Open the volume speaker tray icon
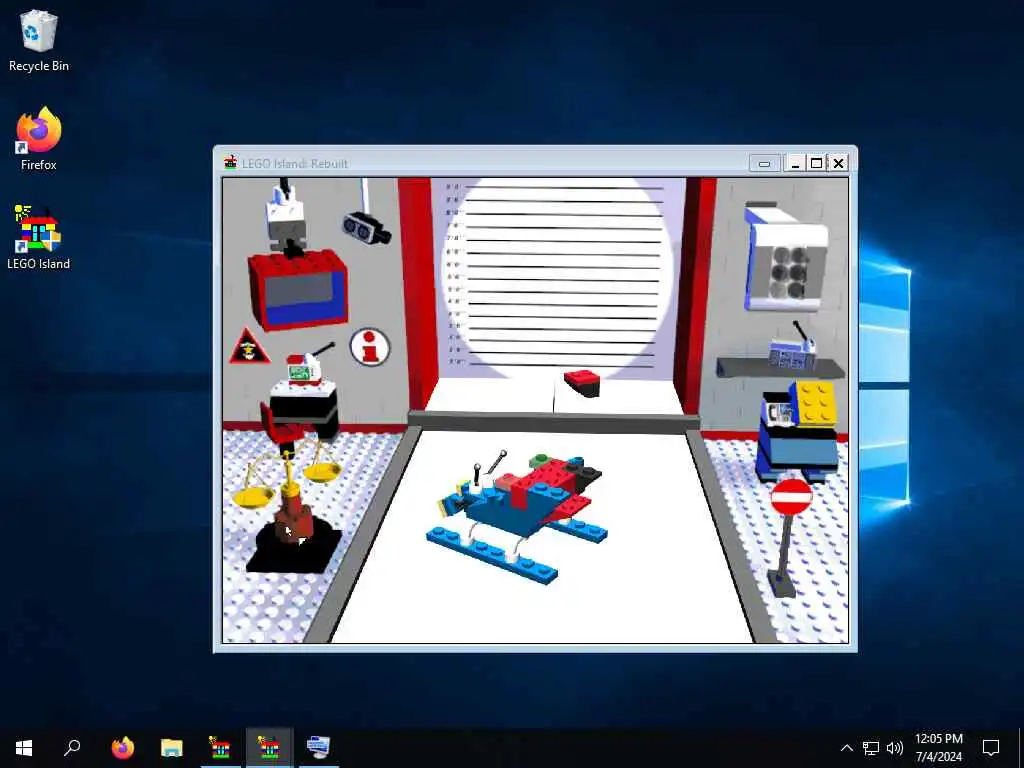This screenshot has width=1024, height=768. click(x=895, y=748)
